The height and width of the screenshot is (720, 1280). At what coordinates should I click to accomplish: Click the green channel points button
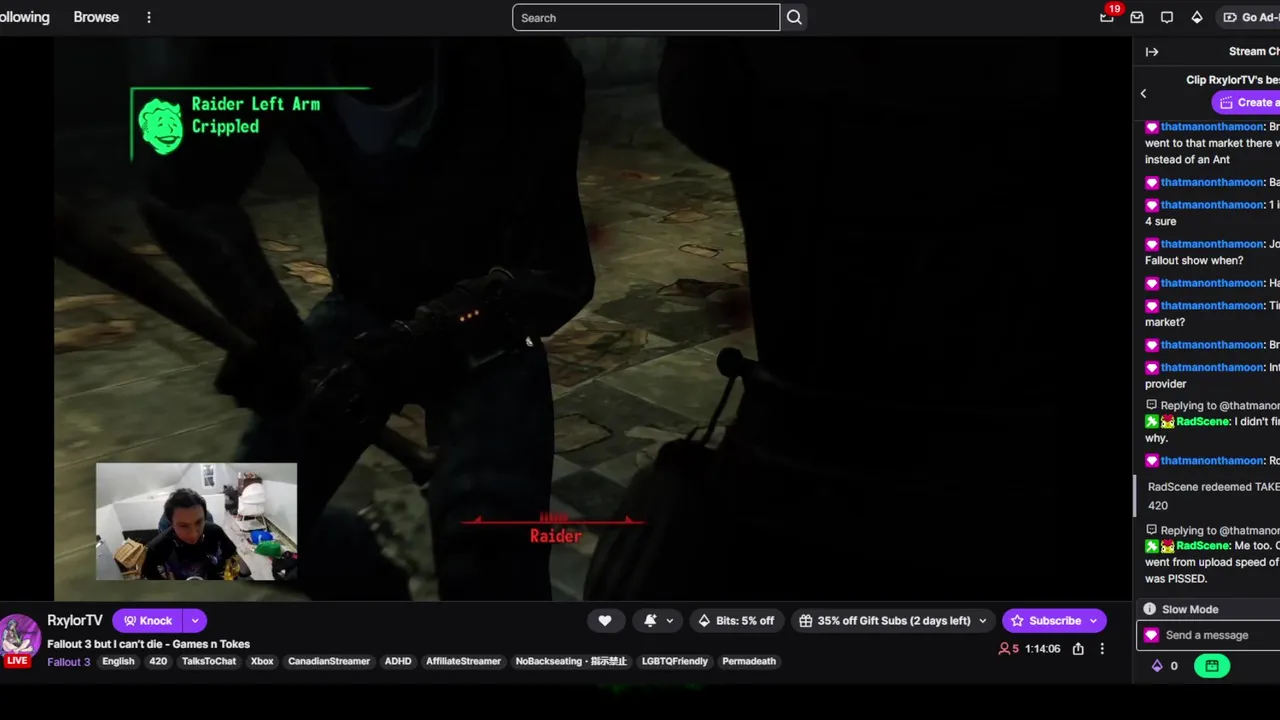[x=1212, y=665]
